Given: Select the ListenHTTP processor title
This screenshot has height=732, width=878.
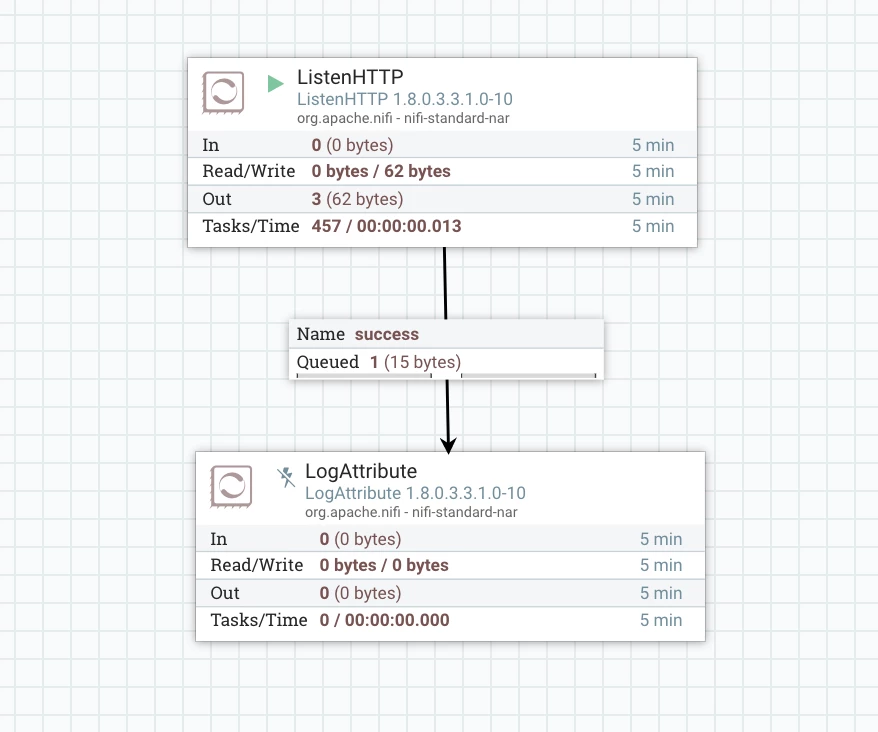Looking at the screenshot, I should [x=350, y=77].
